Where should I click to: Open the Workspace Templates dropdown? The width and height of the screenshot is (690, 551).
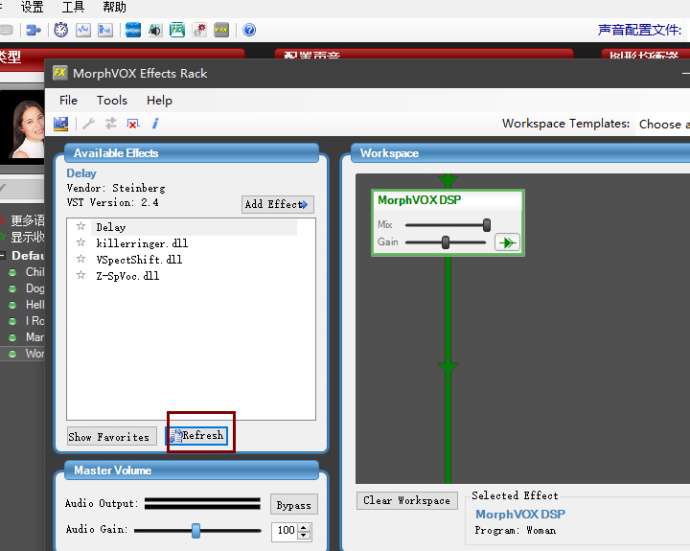pos(664,124)
